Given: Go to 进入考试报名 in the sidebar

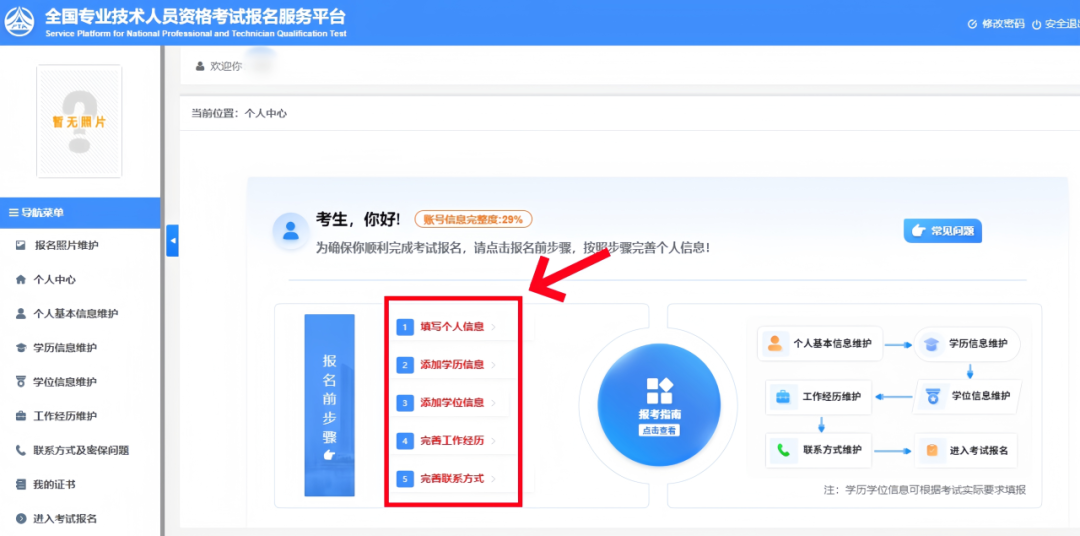Looking at the screenshot, I should pyautogui.click(x=65, y=518).
